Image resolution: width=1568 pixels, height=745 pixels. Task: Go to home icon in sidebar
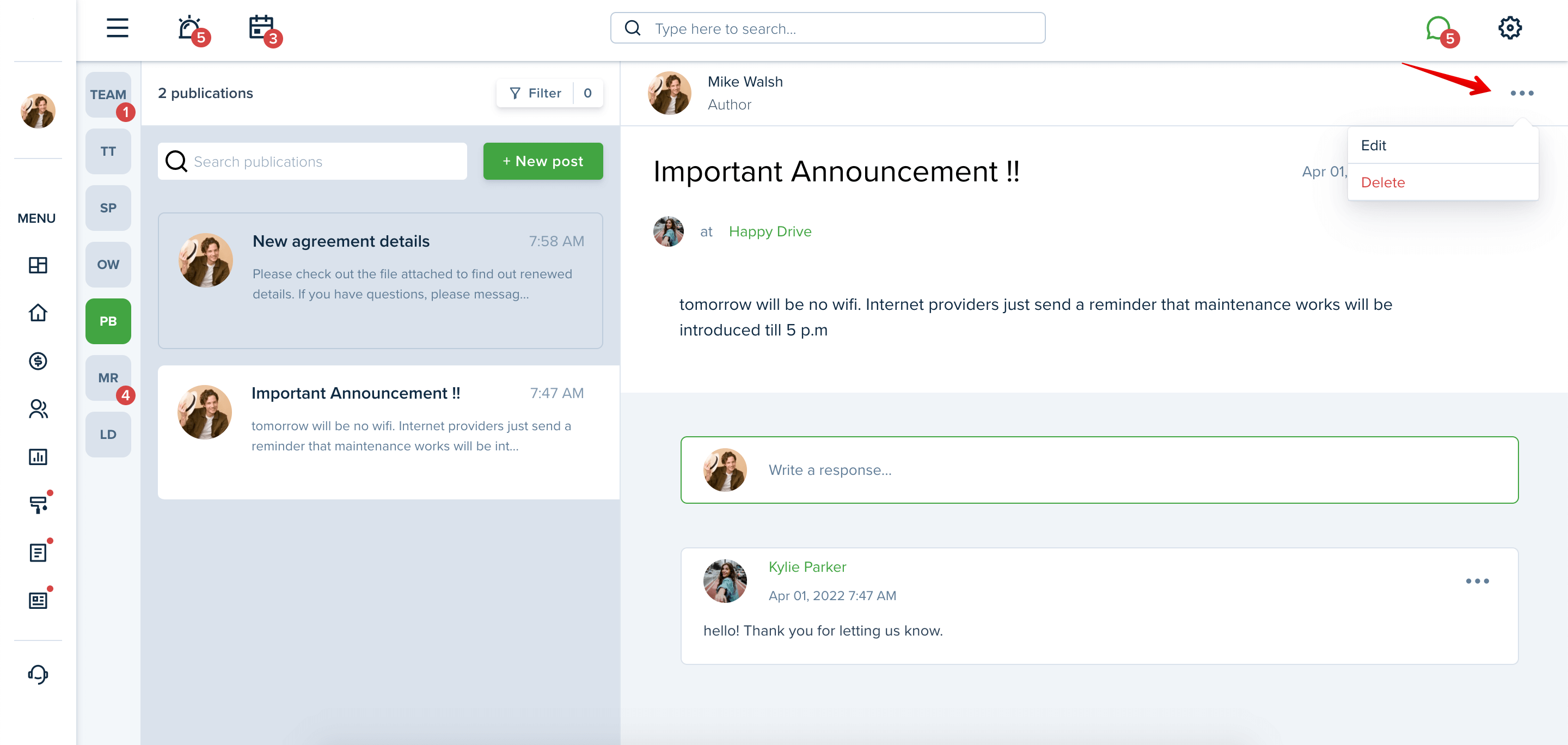pos(38,313)
